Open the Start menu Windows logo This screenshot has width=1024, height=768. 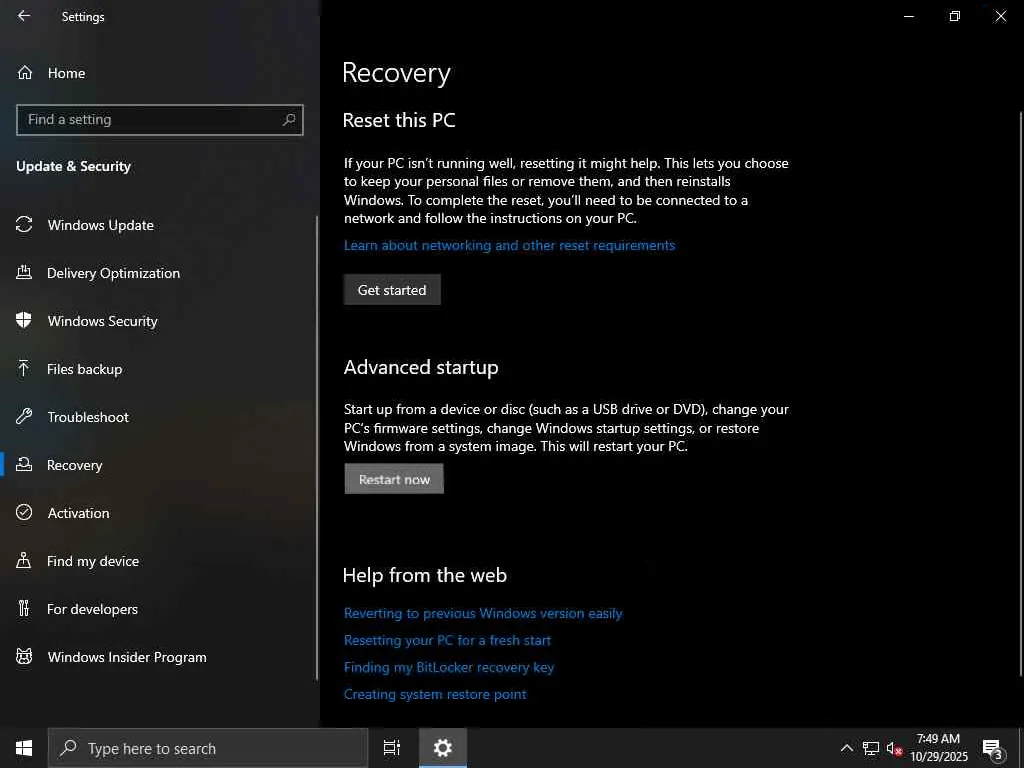pyautogui.click(x=24, y=748)
